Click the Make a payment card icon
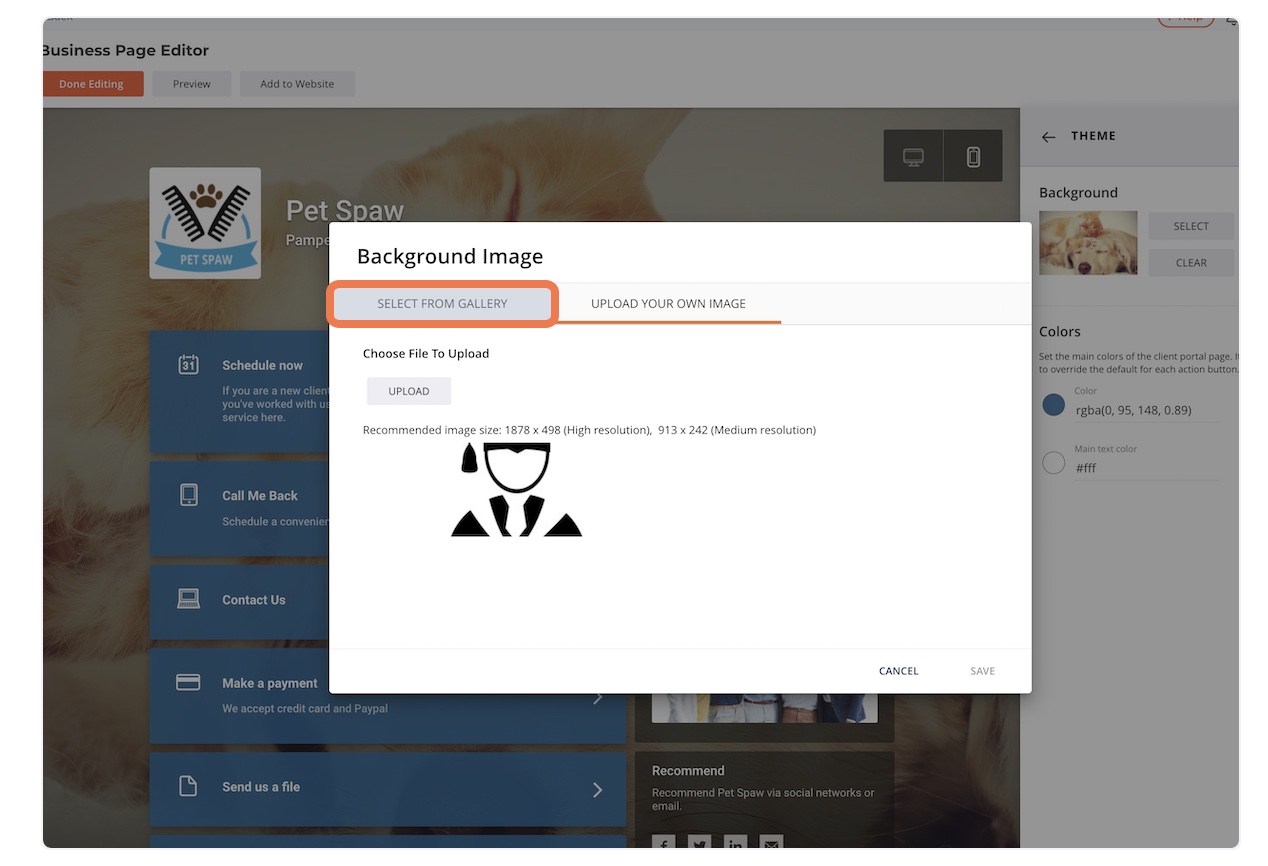This screenshot has height=866, width=1268. (x=188, y=682)
